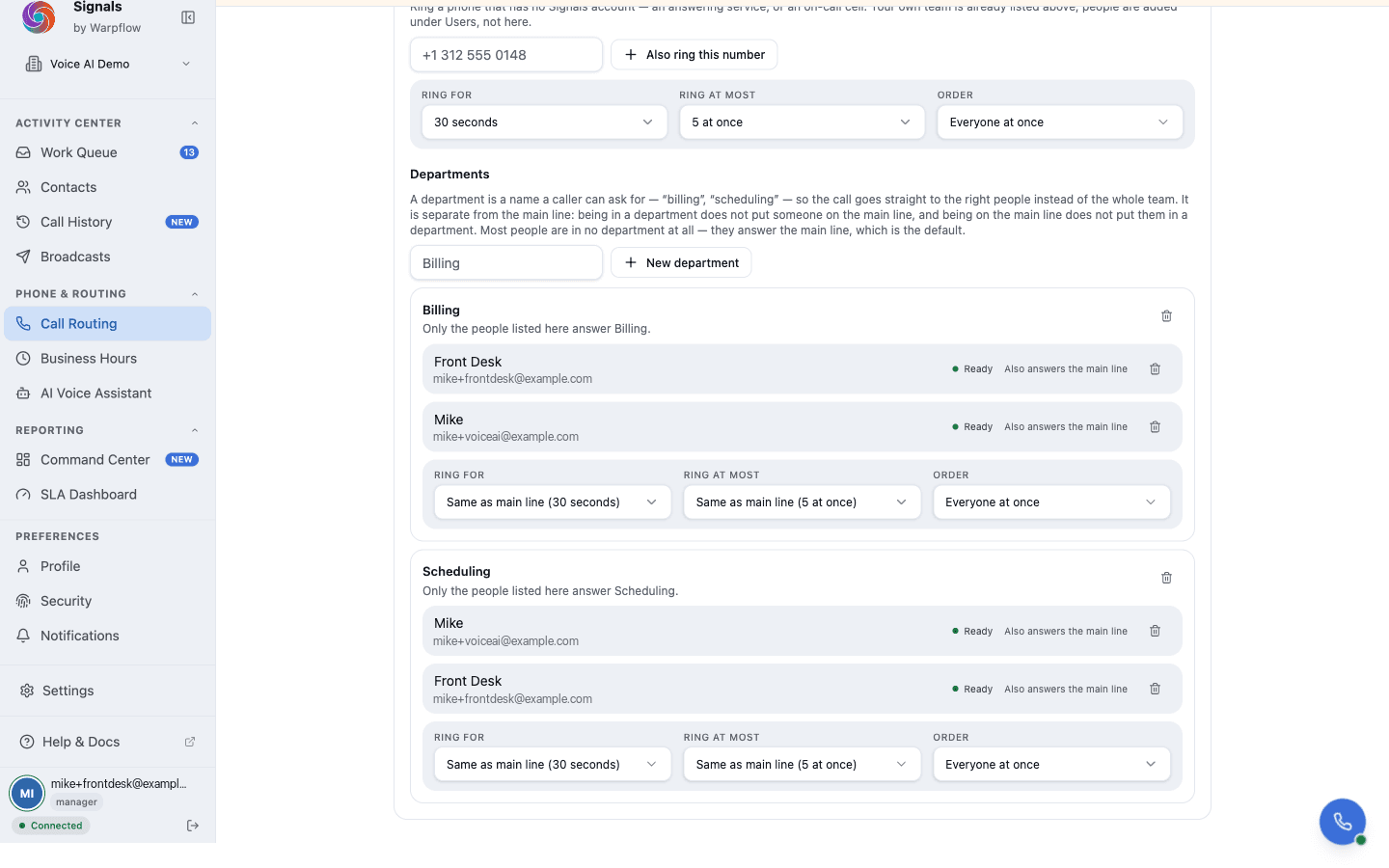Remove Mike from Scheduling department
Viewport: 1389px width, 868px height.
coord(1155,631)
